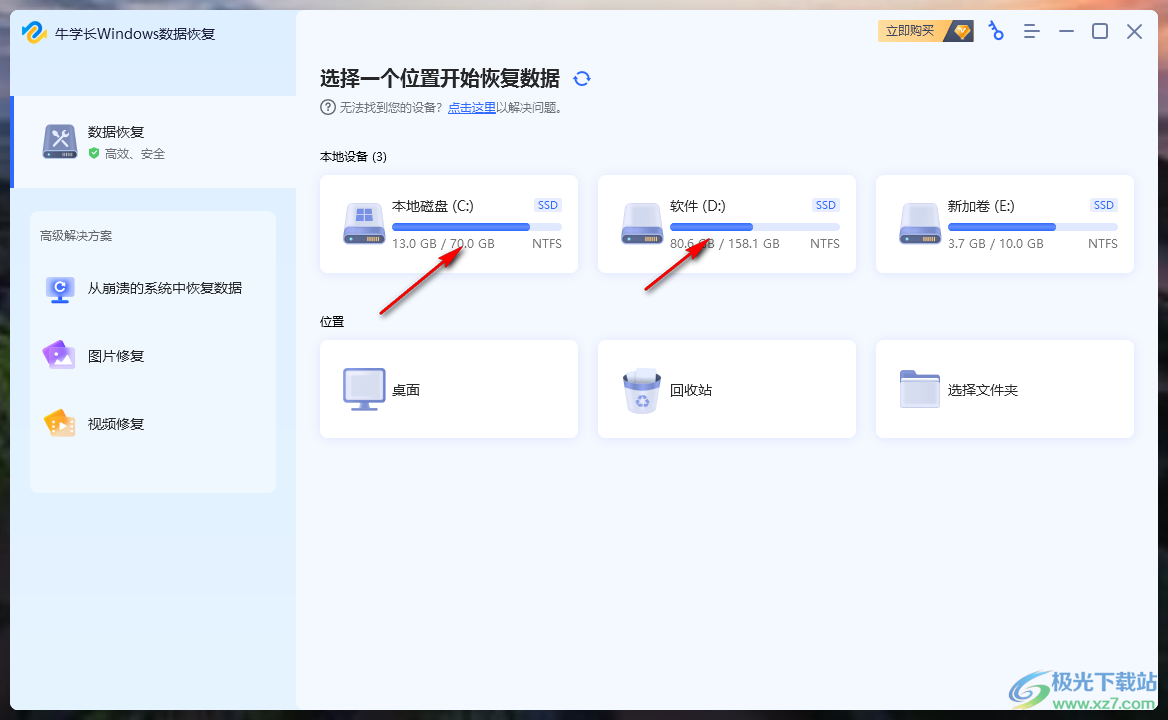Click the 立即购买 buy now button
Screen dimensions: 1168x720
[x=925, y=31]
